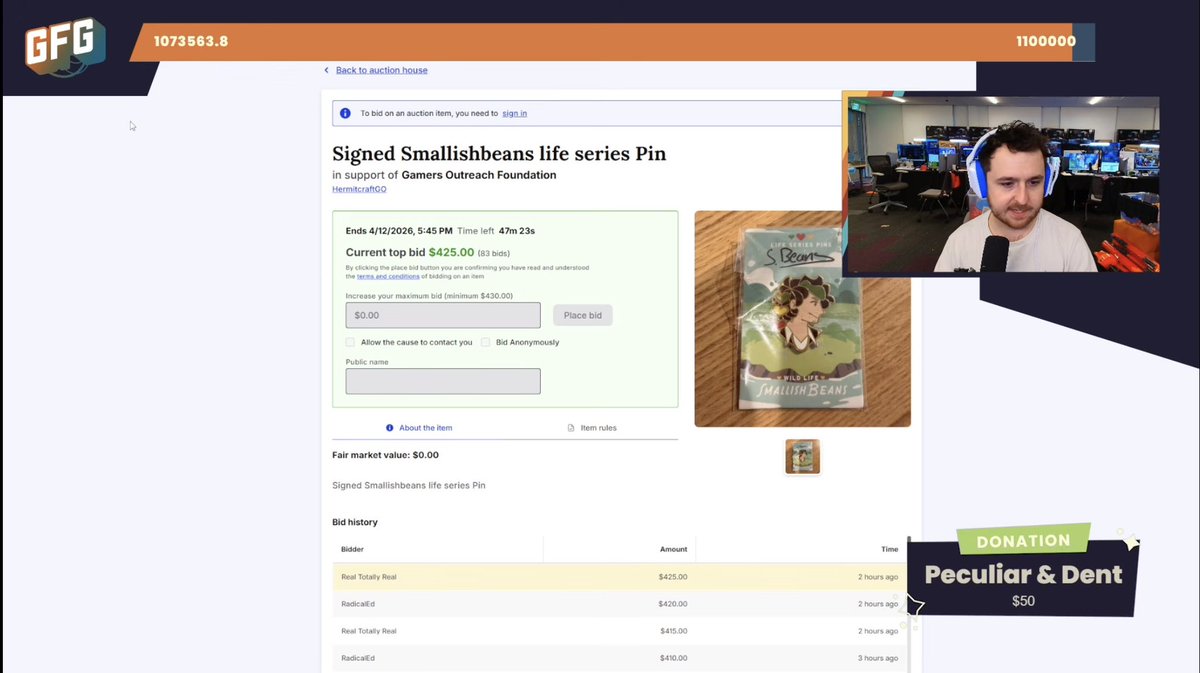Switch to the Item rules tab
This screenshot has height=673, width=1200.
click(x=592, y=428)
